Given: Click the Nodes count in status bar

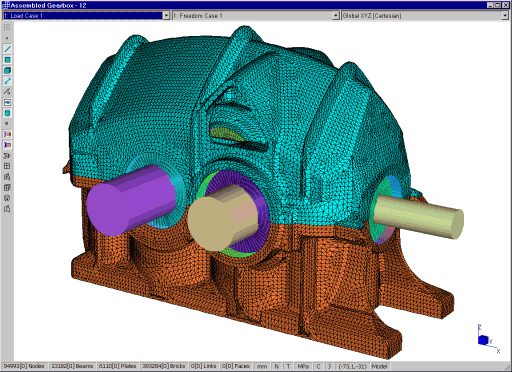Looking at the screenshot, I should tap(24, 366).
